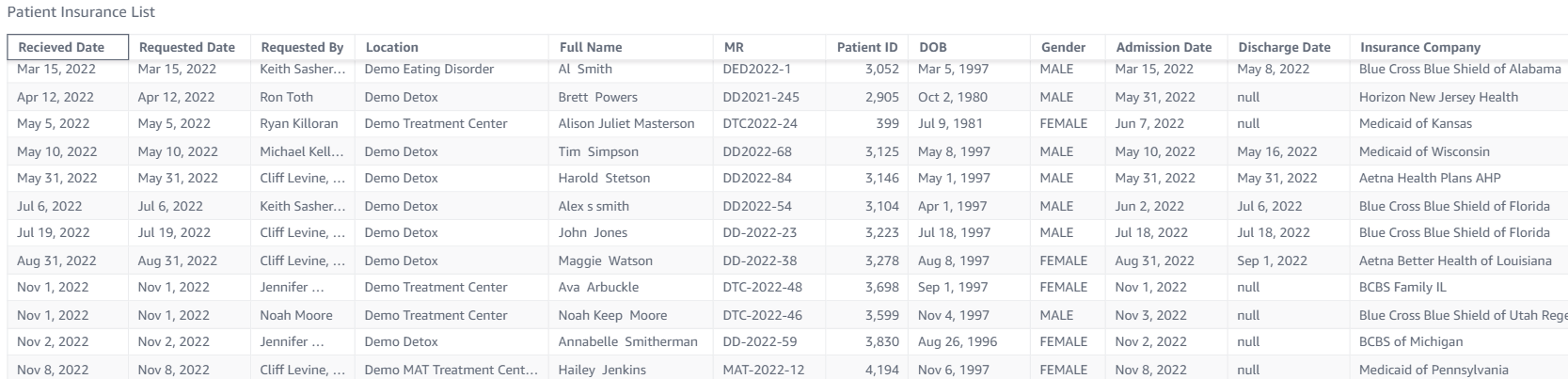Select the Alison Juliet Masterson name cell
This screenshot has height=379, width=1568.
(626, 123)
